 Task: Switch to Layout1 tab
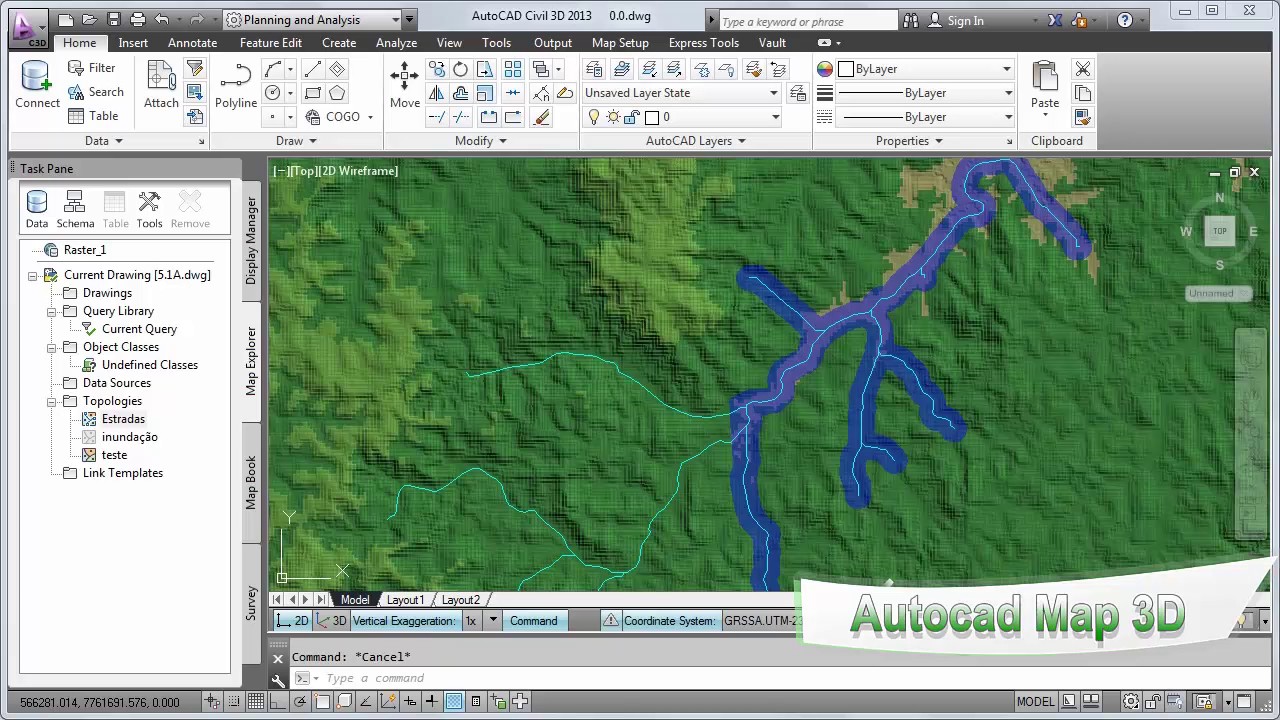coord(405,600)
